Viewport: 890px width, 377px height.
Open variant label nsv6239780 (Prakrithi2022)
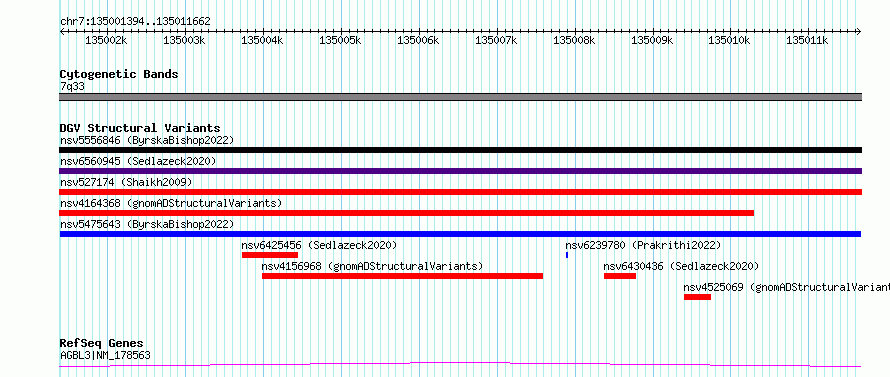643,245
